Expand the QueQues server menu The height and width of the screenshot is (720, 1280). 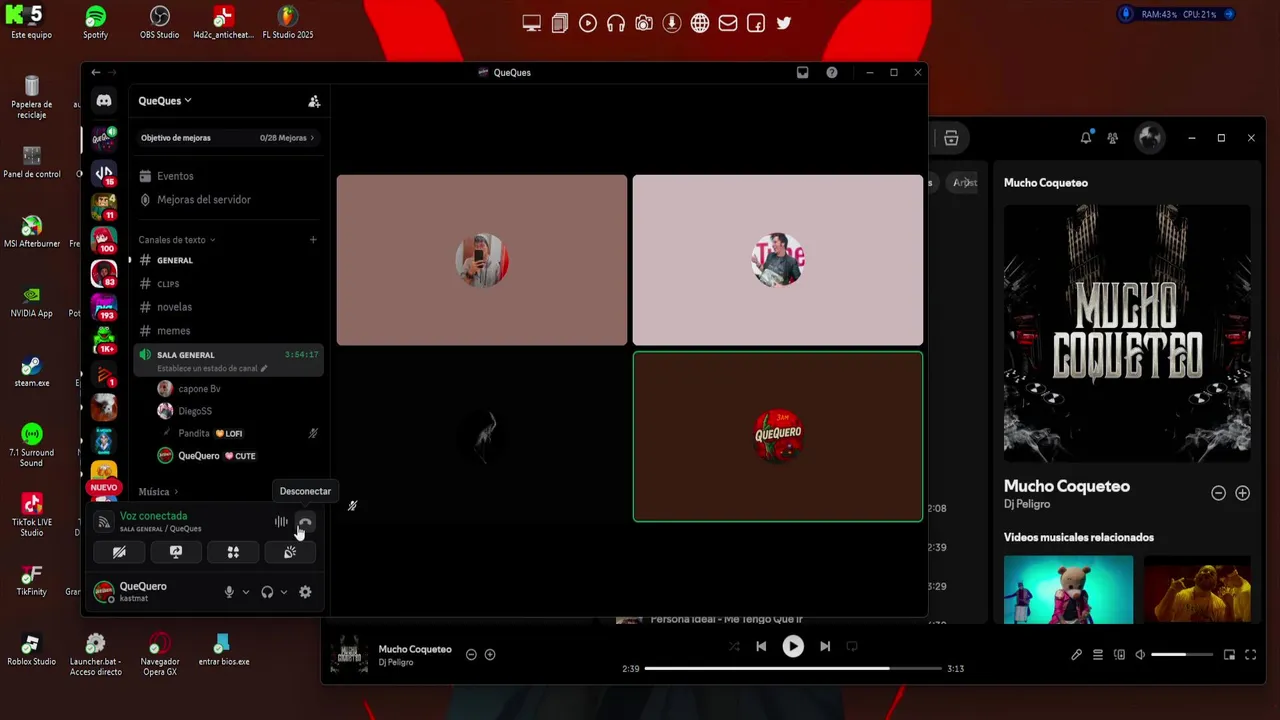165,101
